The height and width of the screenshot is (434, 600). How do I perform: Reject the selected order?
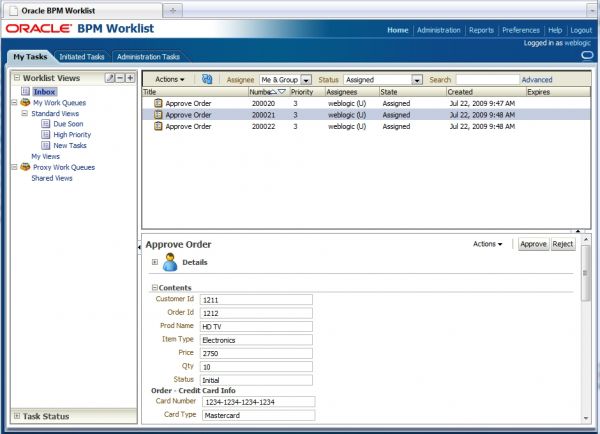pos(562,244)
